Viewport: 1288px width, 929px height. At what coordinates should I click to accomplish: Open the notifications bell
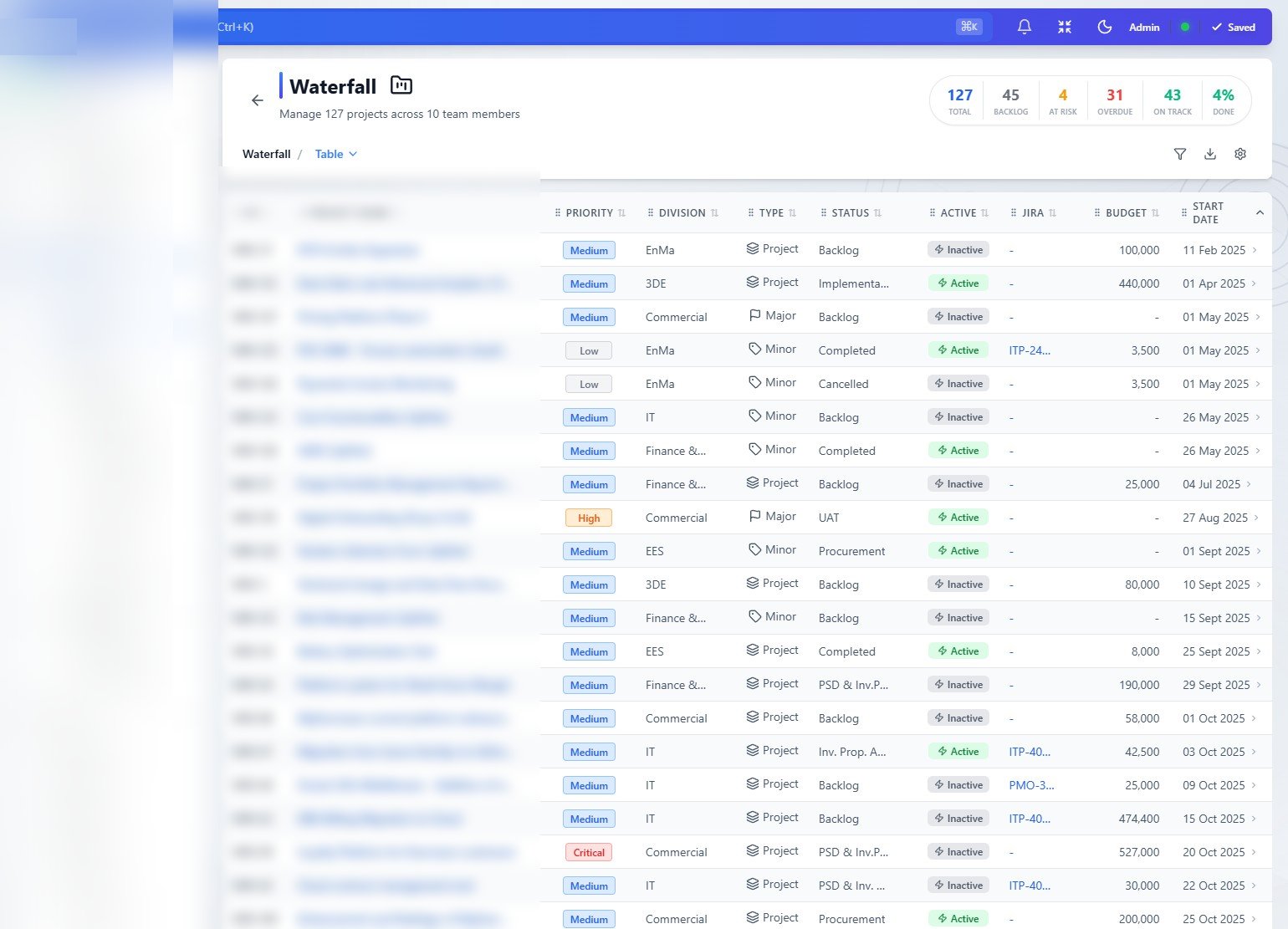(1024, 26)
